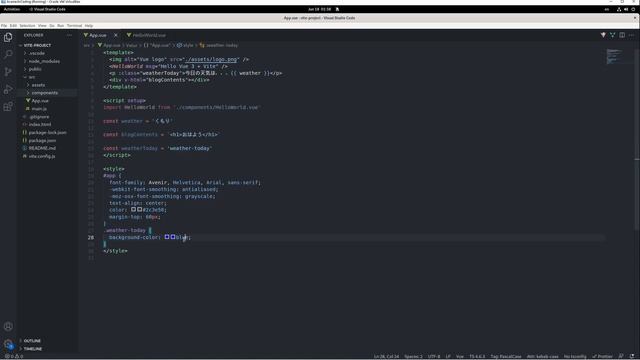
Task: Click the JS icon beside main.js
Action: pos(28,109)
